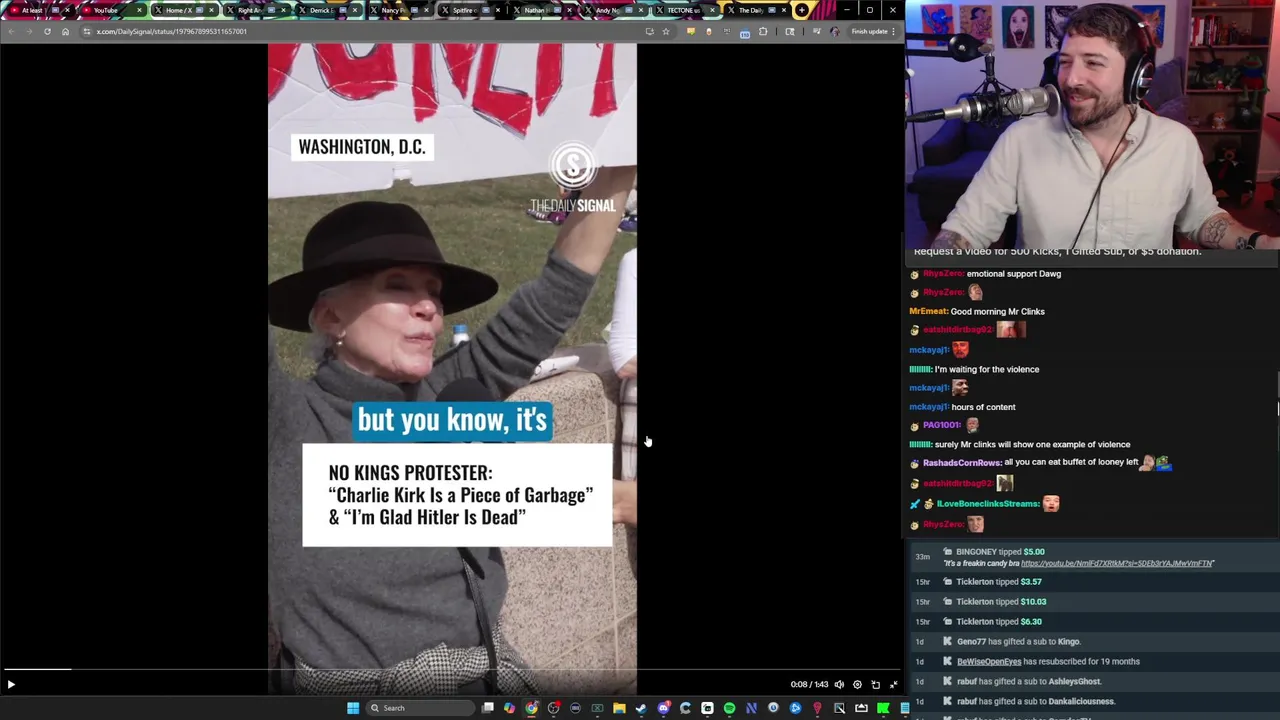Click the ILoveBoneclinksStreams username in chat
The width and height of the screenshot is (1280, 720).
[x=987, y=504]
